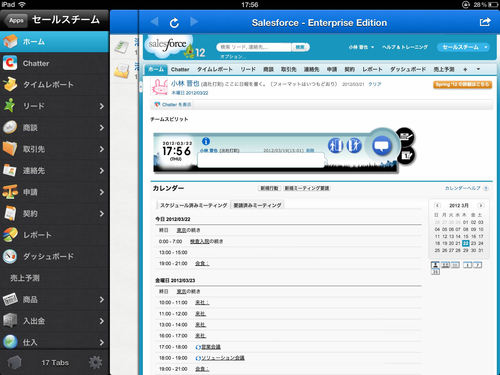This screenshot has width=500, height=375.
Task: Switch to the タイムレポート tab
Action: (x=214, y=69)
